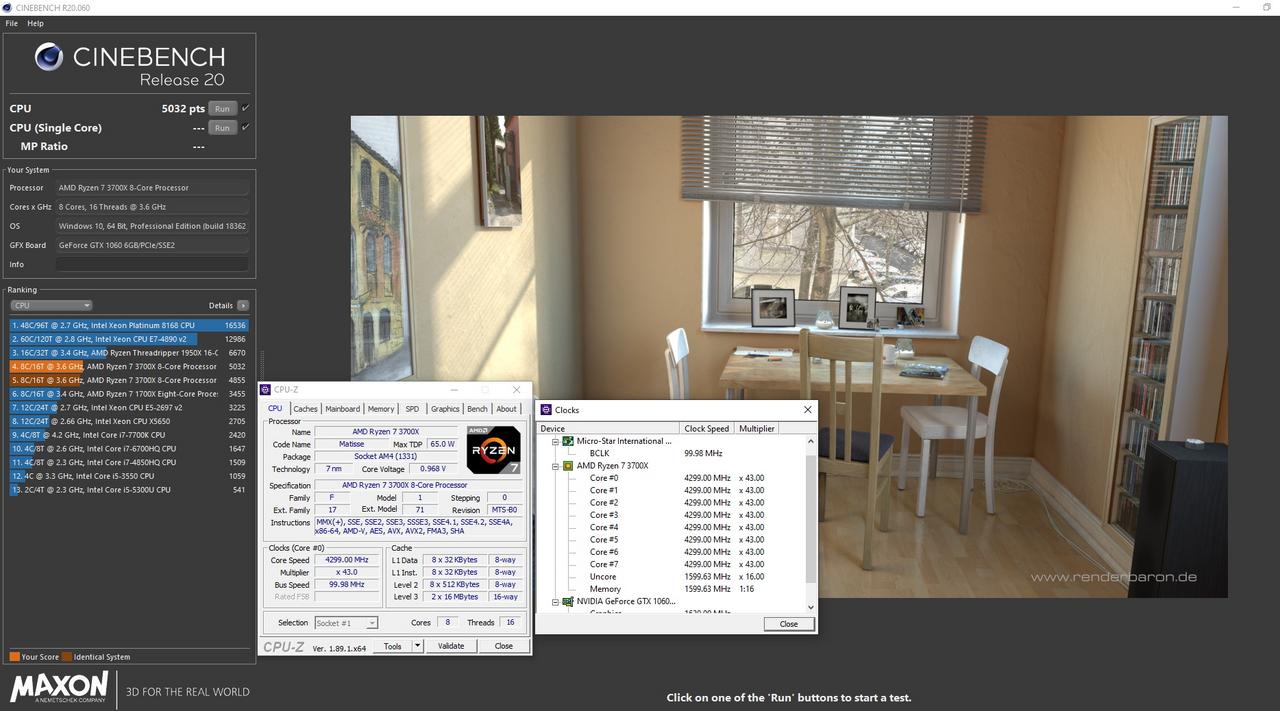The width and height of the screenshot is (1280, 711).
Task: Click the Multiplier column header
Action: pos(757,428)
